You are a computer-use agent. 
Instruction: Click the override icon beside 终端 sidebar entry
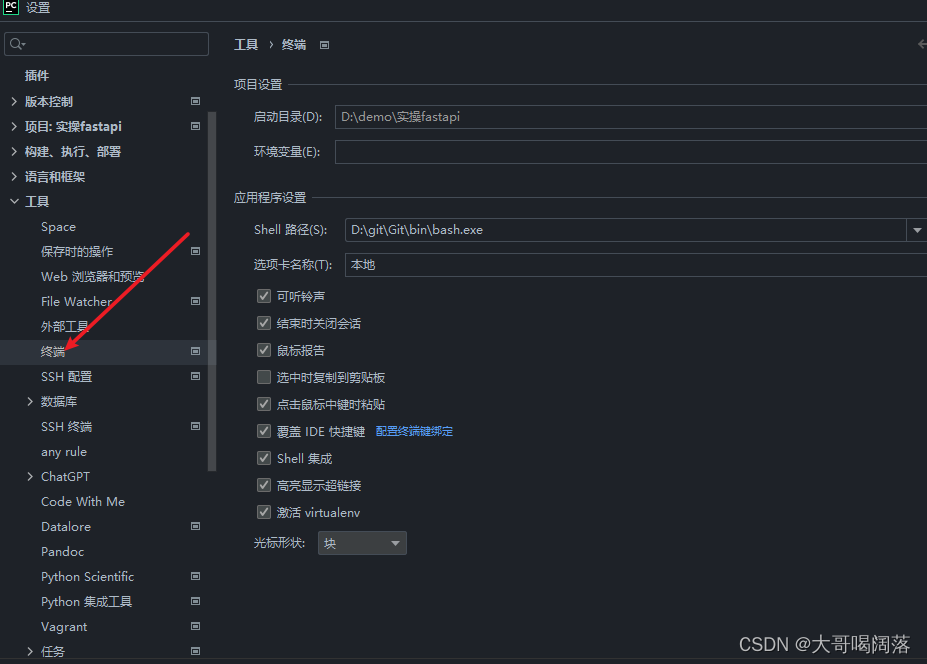point(196,351)
